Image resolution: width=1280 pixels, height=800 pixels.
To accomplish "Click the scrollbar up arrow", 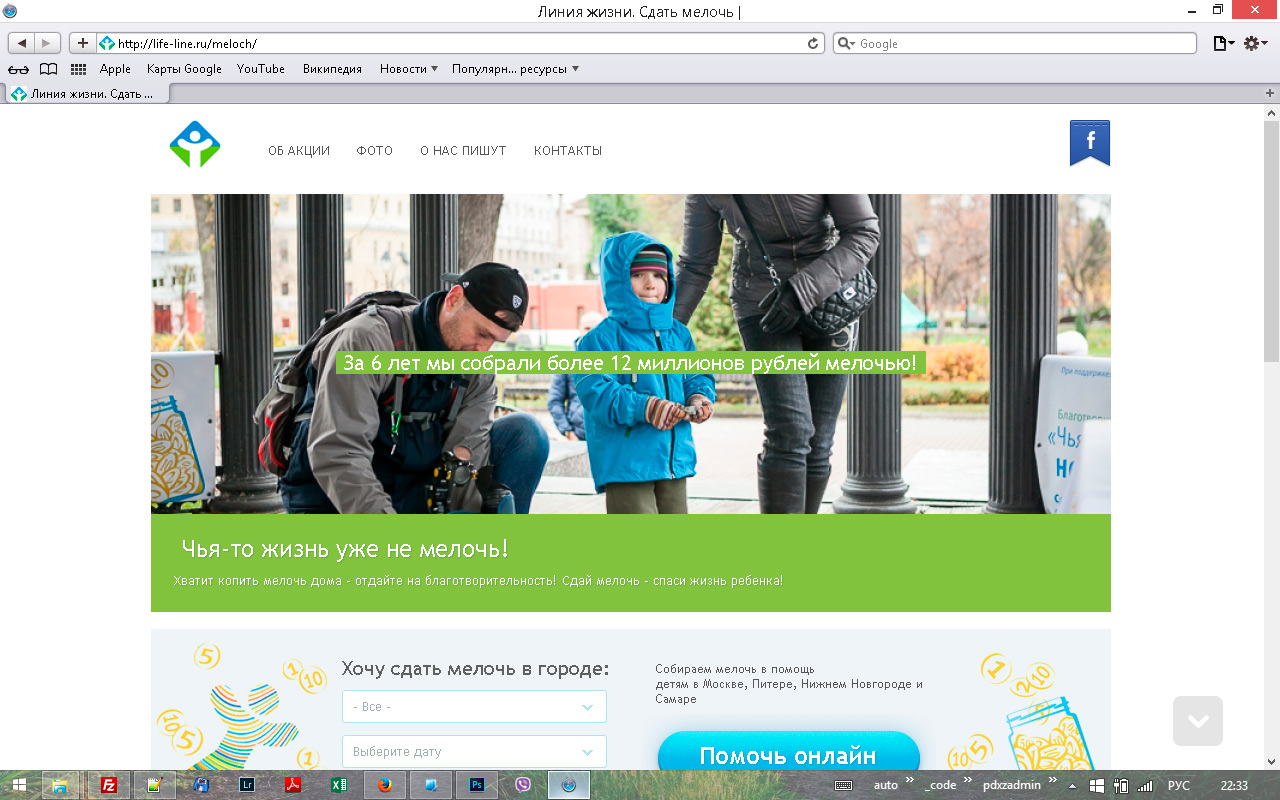I will pos(1271,112).
